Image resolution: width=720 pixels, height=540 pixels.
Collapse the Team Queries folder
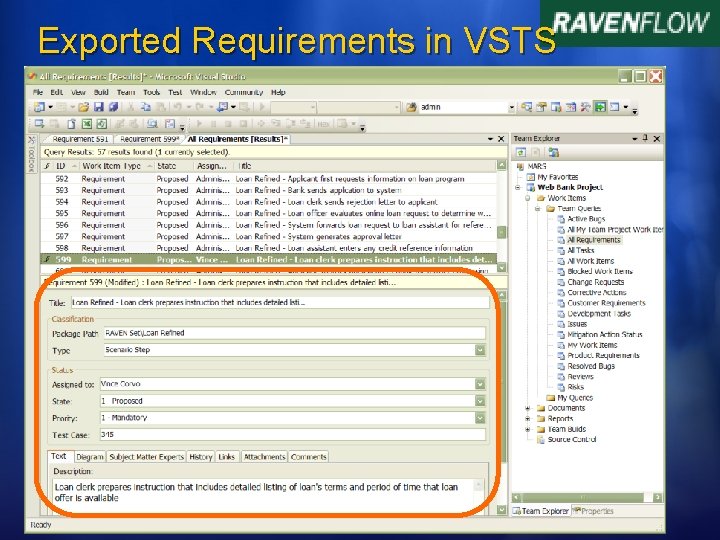coord(537,208)
